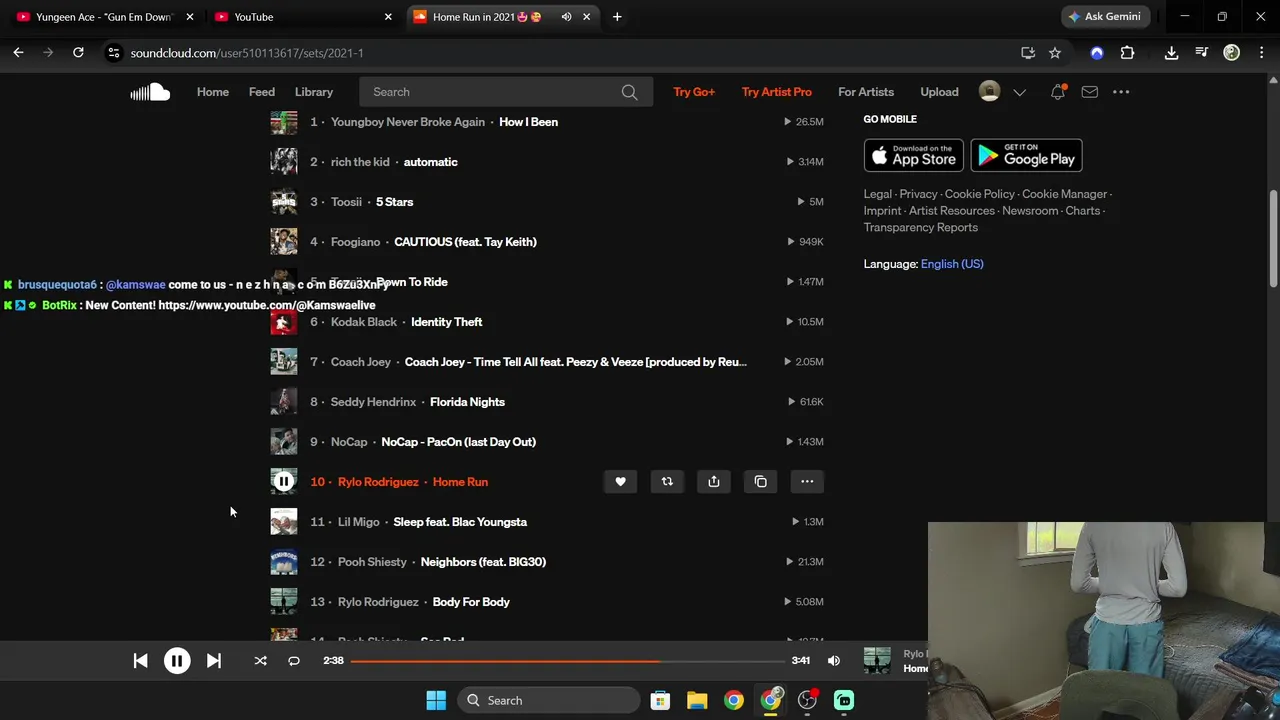Screen dimensions: 1280x720
Task: Open the Charts footer link
Action: click(1083, 211)
